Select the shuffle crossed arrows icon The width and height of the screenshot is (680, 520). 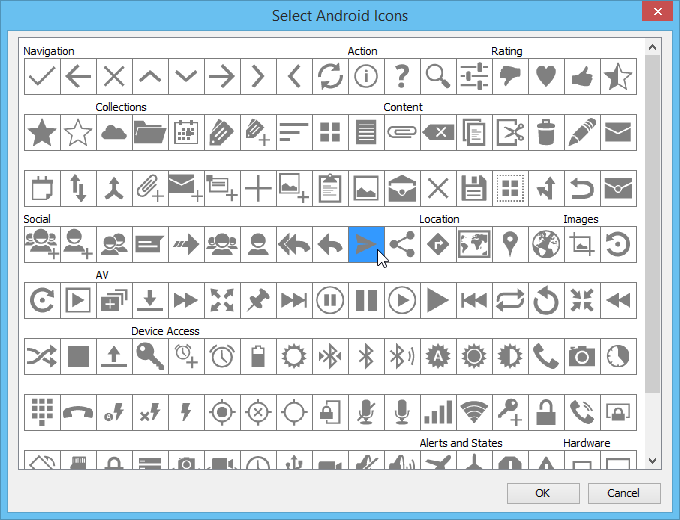point(42,356)
